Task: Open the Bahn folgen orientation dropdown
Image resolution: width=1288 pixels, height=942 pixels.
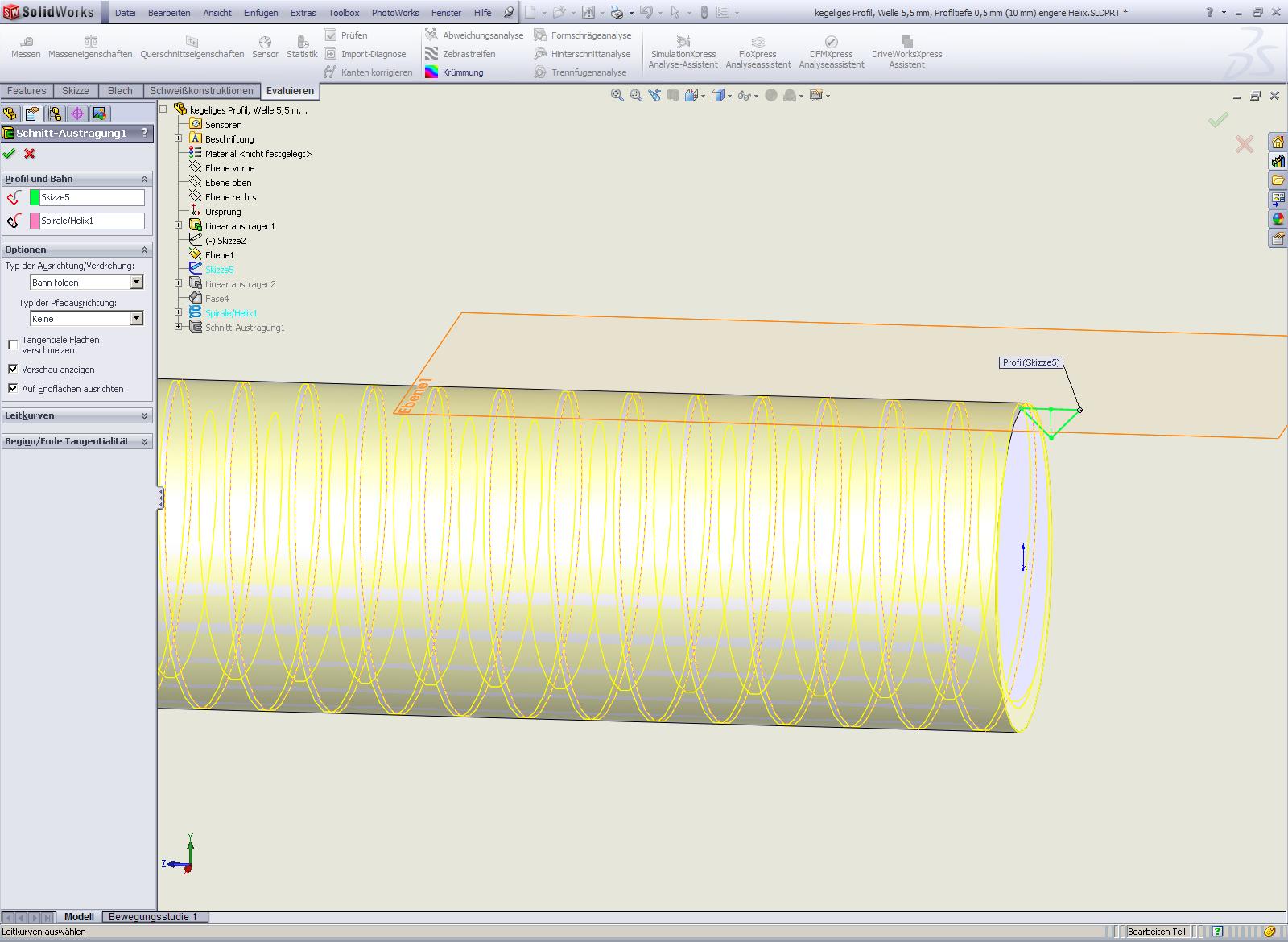Action: point(136,282)
